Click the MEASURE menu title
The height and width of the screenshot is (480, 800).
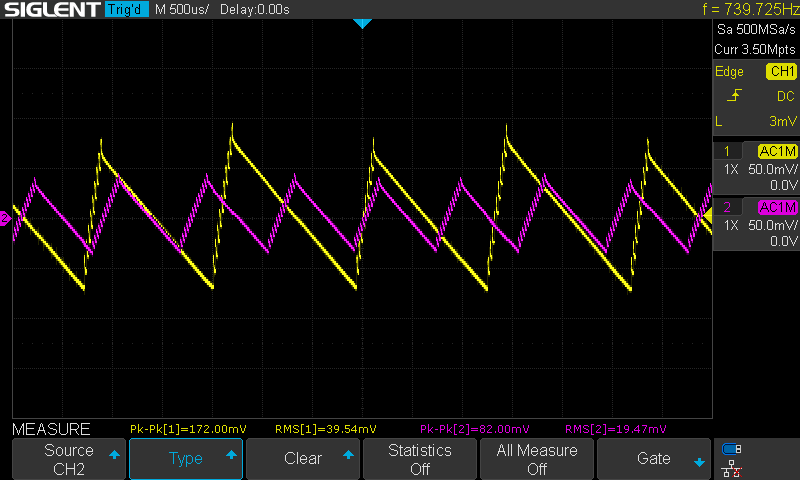pyautogui.click(x=51, y=429)
